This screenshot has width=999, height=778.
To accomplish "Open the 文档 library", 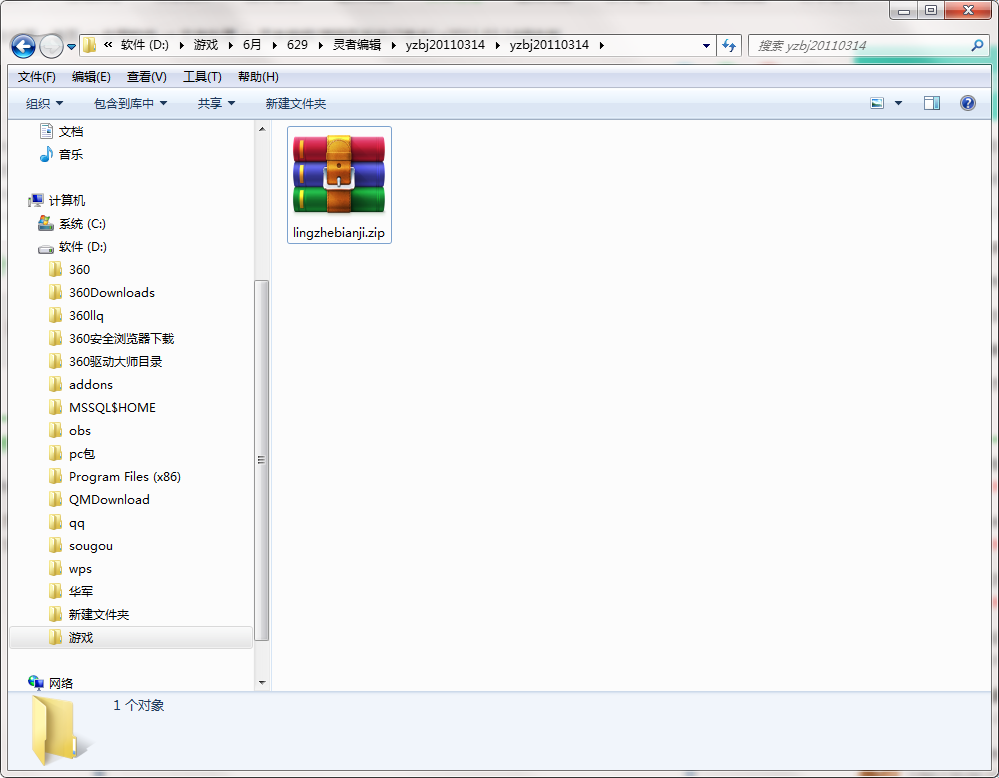I will coord(61,131).
